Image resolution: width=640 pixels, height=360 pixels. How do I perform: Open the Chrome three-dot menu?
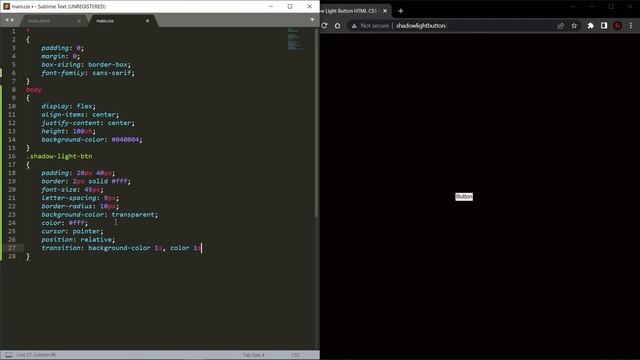coord(631,26)
